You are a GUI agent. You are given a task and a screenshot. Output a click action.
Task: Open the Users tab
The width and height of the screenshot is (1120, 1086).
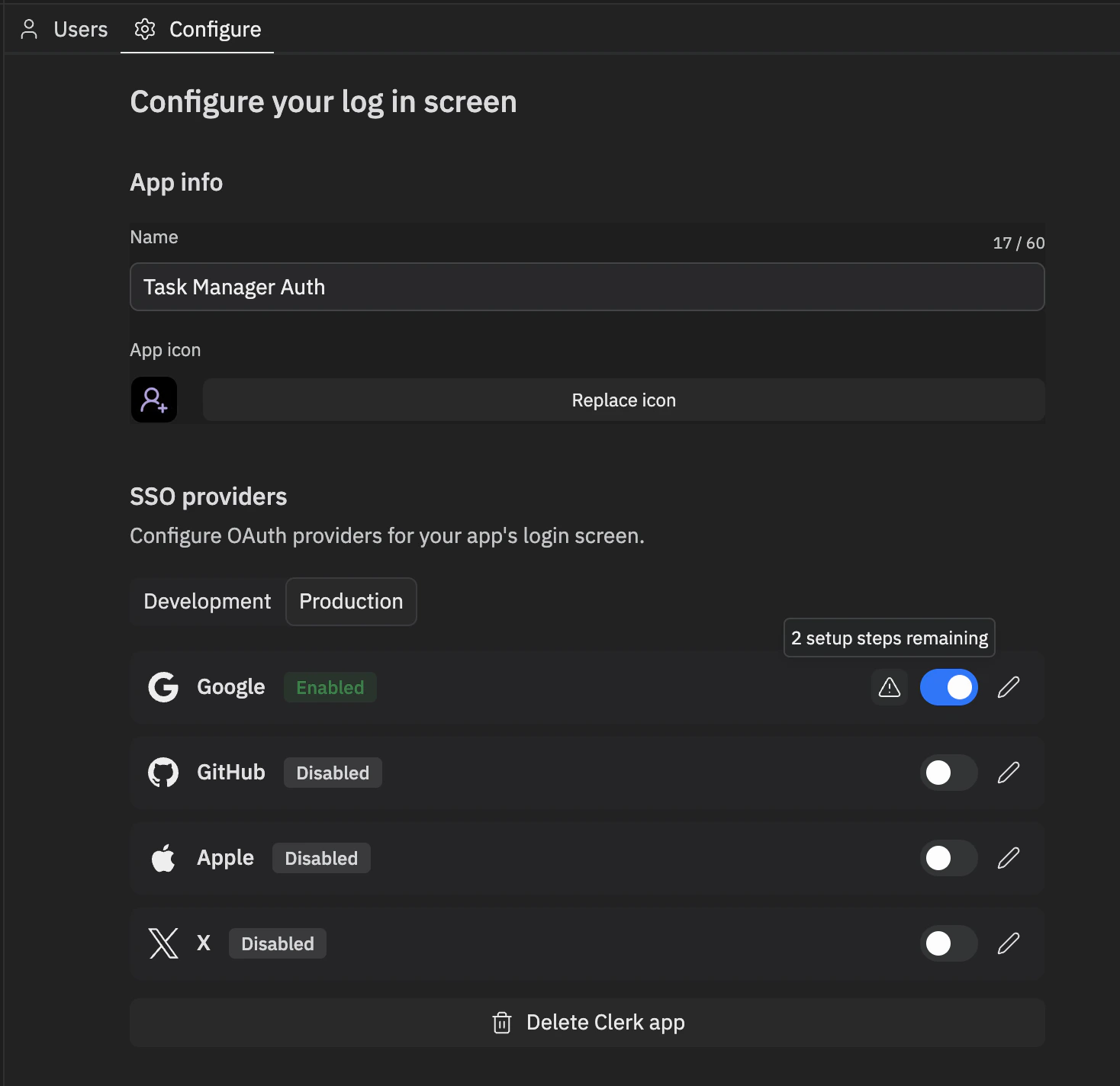point(64,29)
